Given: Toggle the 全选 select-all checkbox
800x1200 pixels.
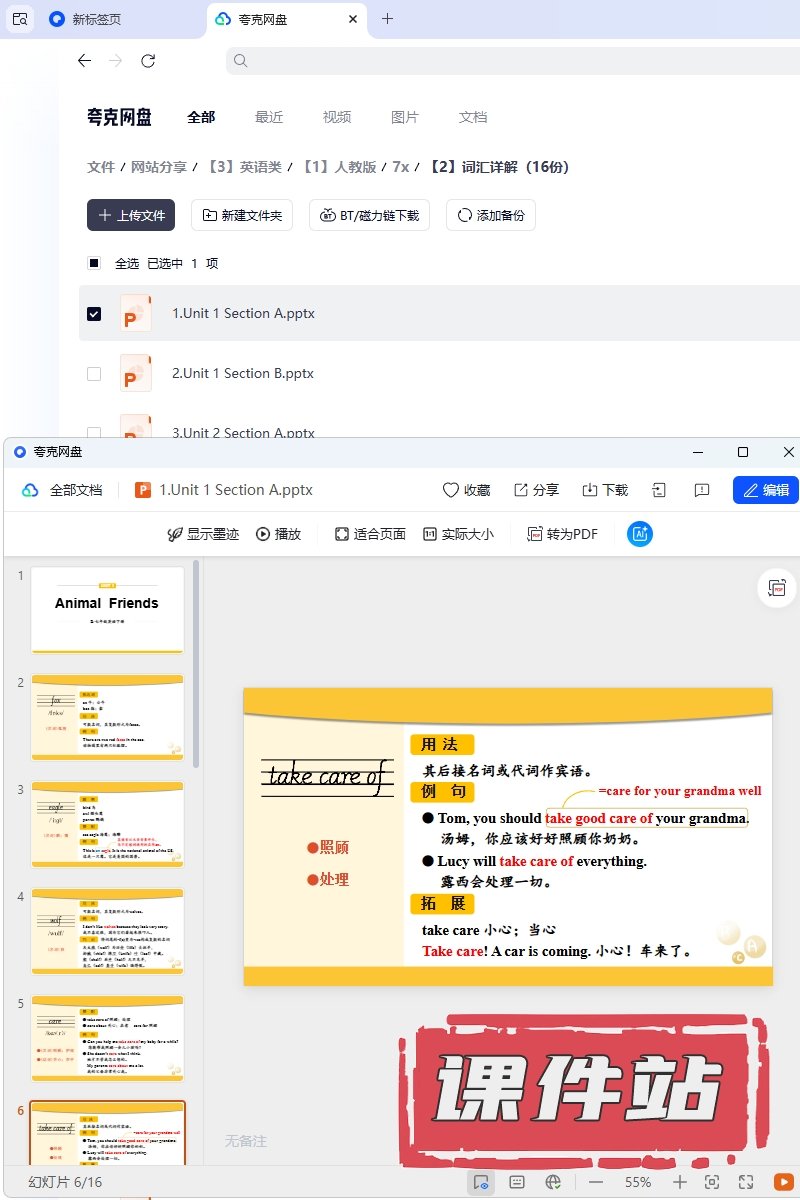Looking at the screenshot, I should click(x=94, y=263).
